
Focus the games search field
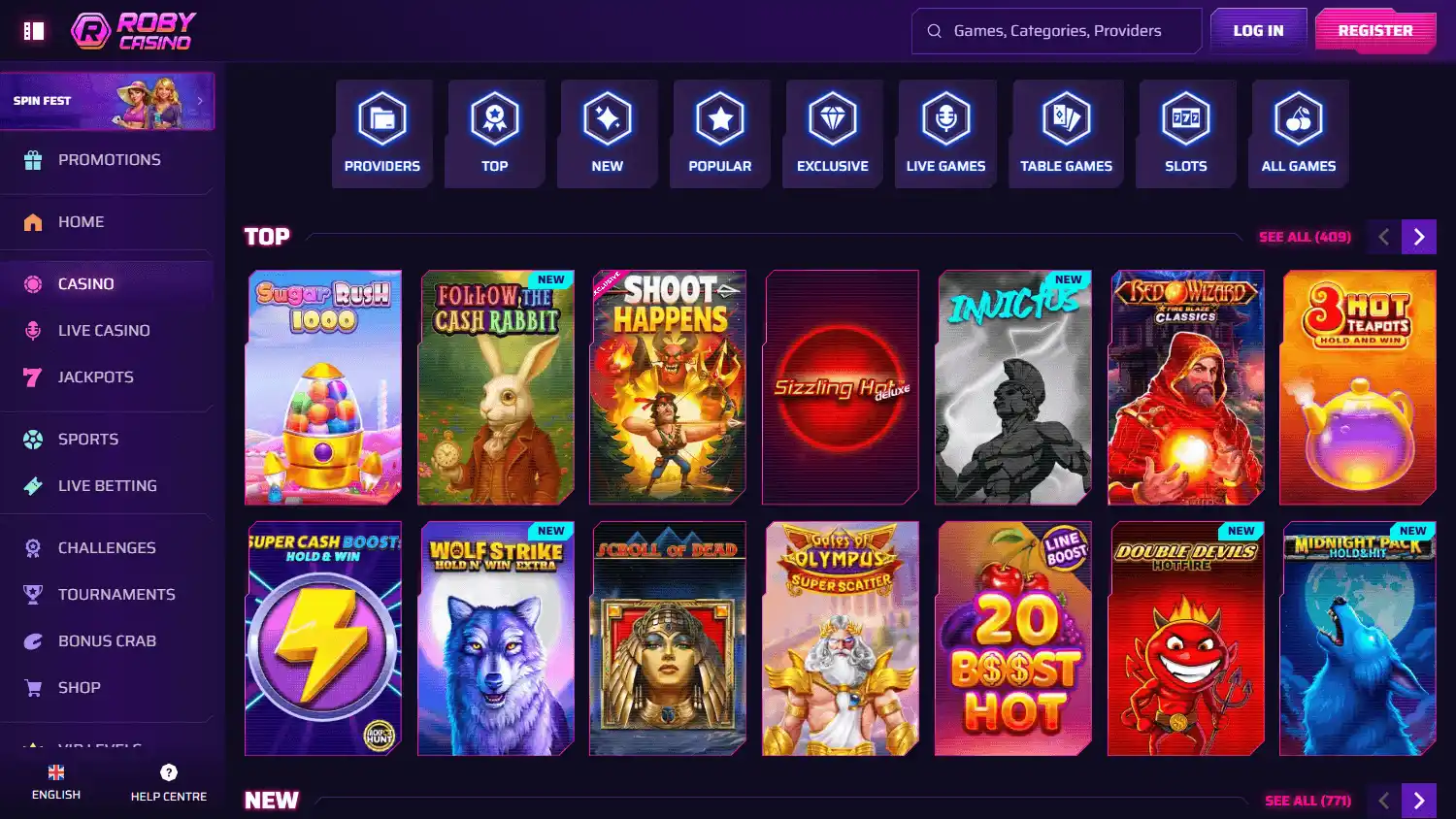[1056, 31]
